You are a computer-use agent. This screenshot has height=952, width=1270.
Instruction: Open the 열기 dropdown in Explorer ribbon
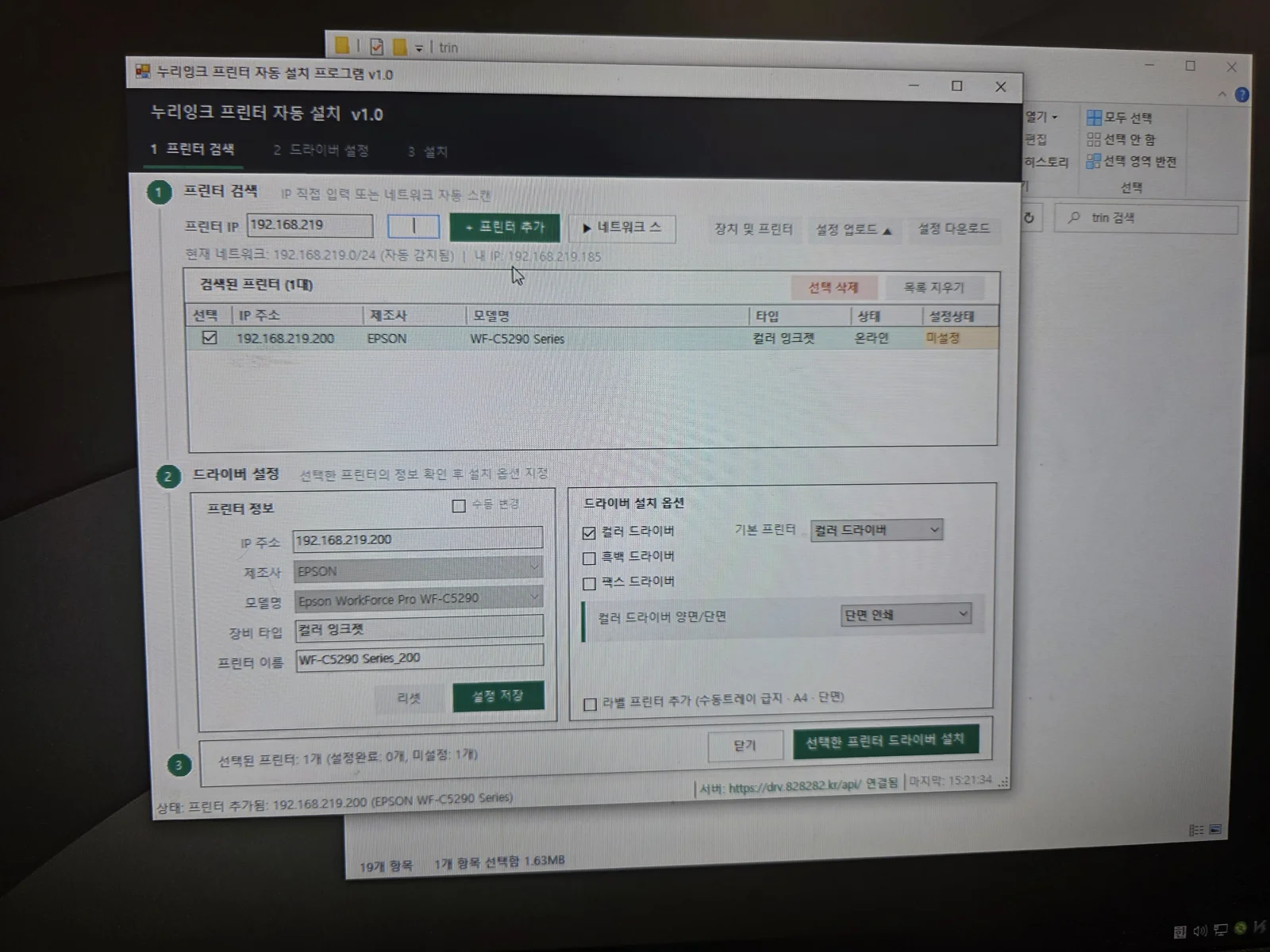[1041, 117]
